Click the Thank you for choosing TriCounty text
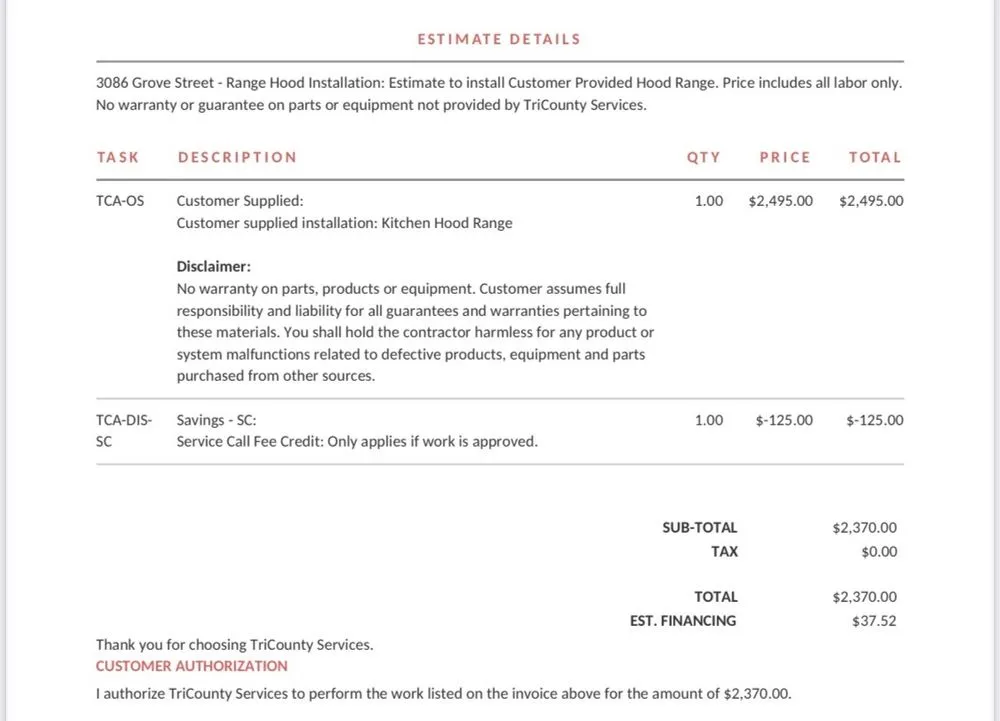The image size is (1000, 721). point(234,645)
